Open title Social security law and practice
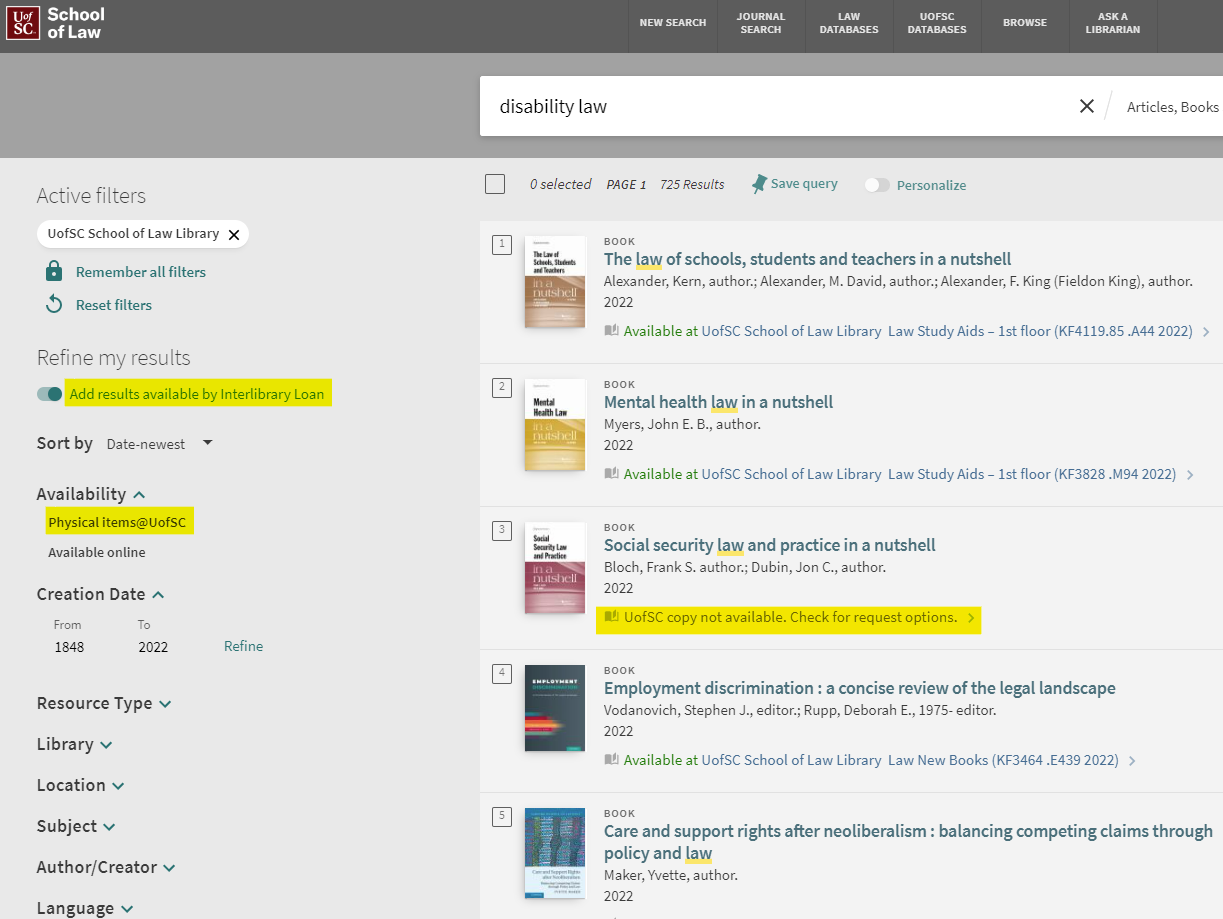 pyautogui.click(x=770, y=545)
